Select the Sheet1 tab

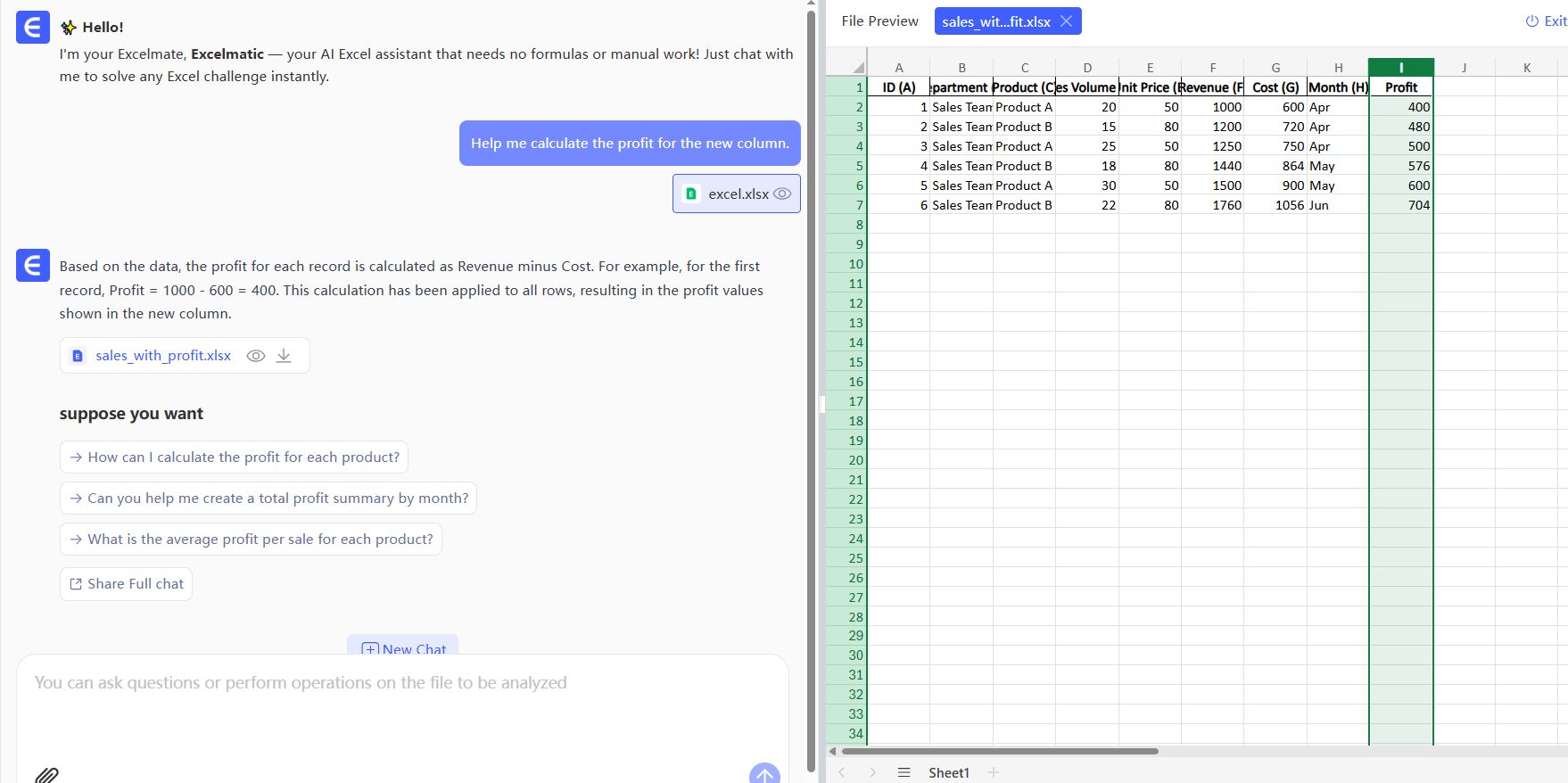(x=948, y=772)
